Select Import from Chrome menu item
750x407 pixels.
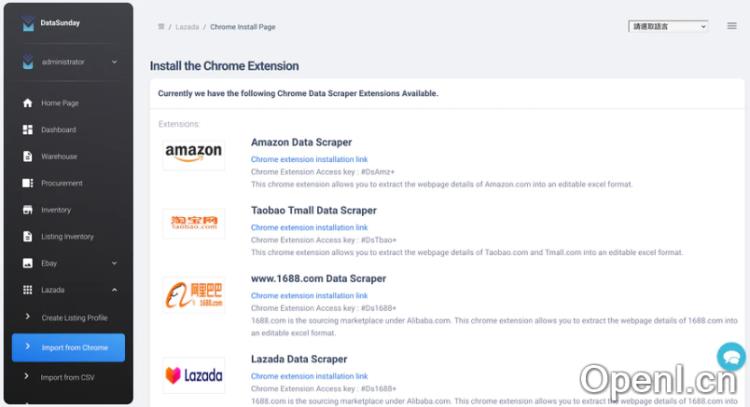pyautogui.click(x=74, y=347)
